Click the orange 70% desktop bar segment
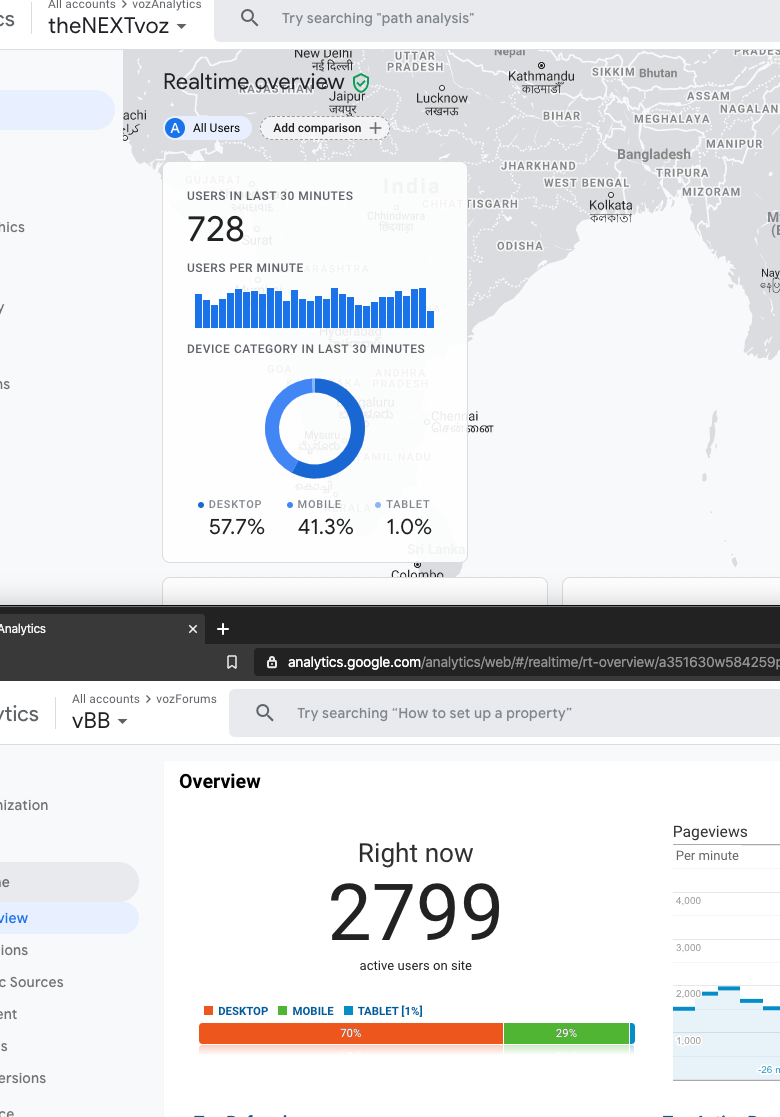 351,1033
